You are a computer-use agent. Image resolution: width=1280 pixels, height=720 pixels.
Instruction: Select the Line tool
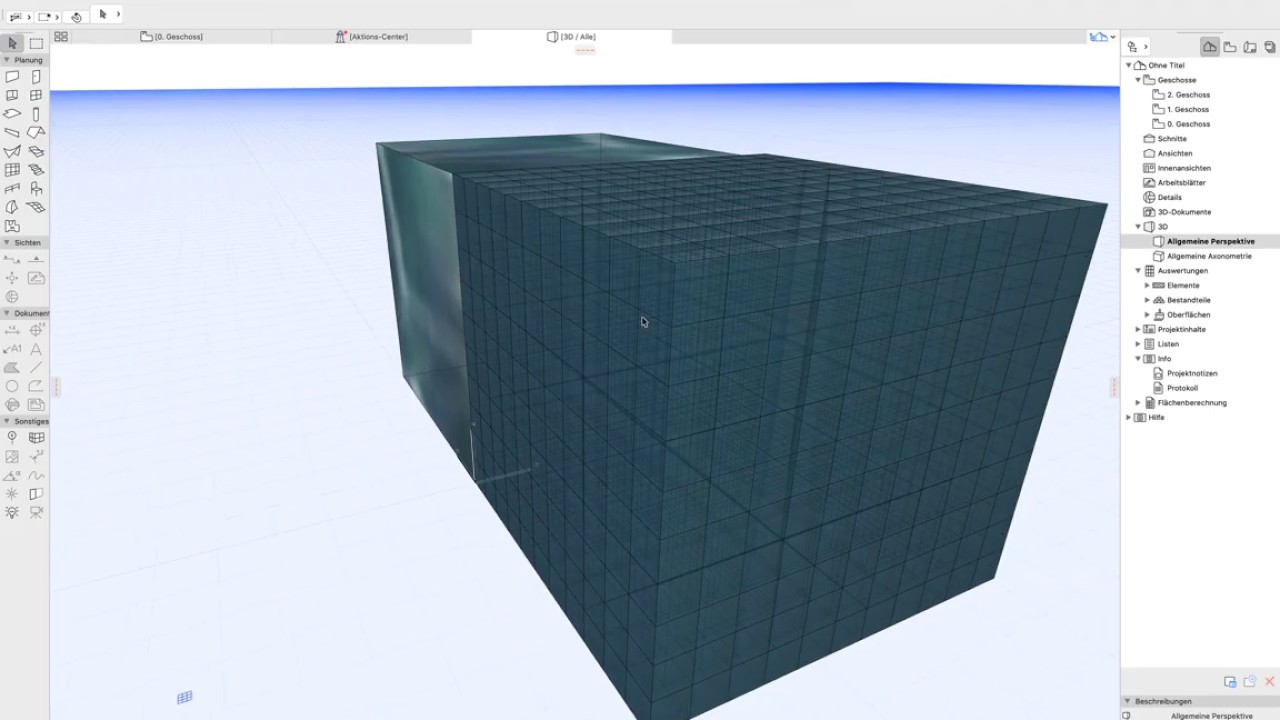(x=36, y=367)
